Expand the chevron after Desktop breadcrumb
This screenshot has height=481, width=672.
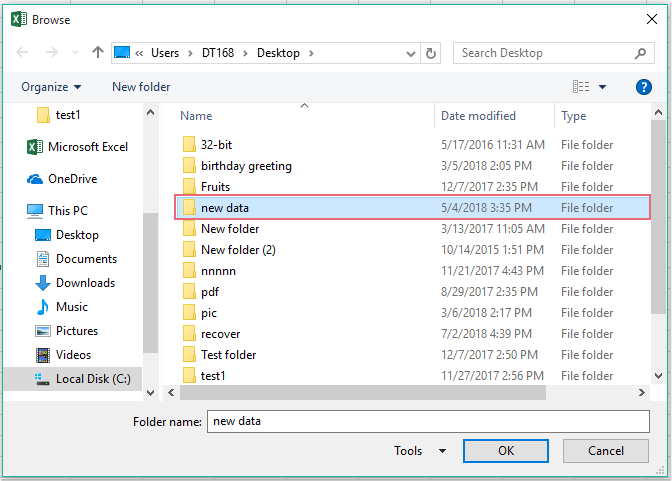pos(311,53)
